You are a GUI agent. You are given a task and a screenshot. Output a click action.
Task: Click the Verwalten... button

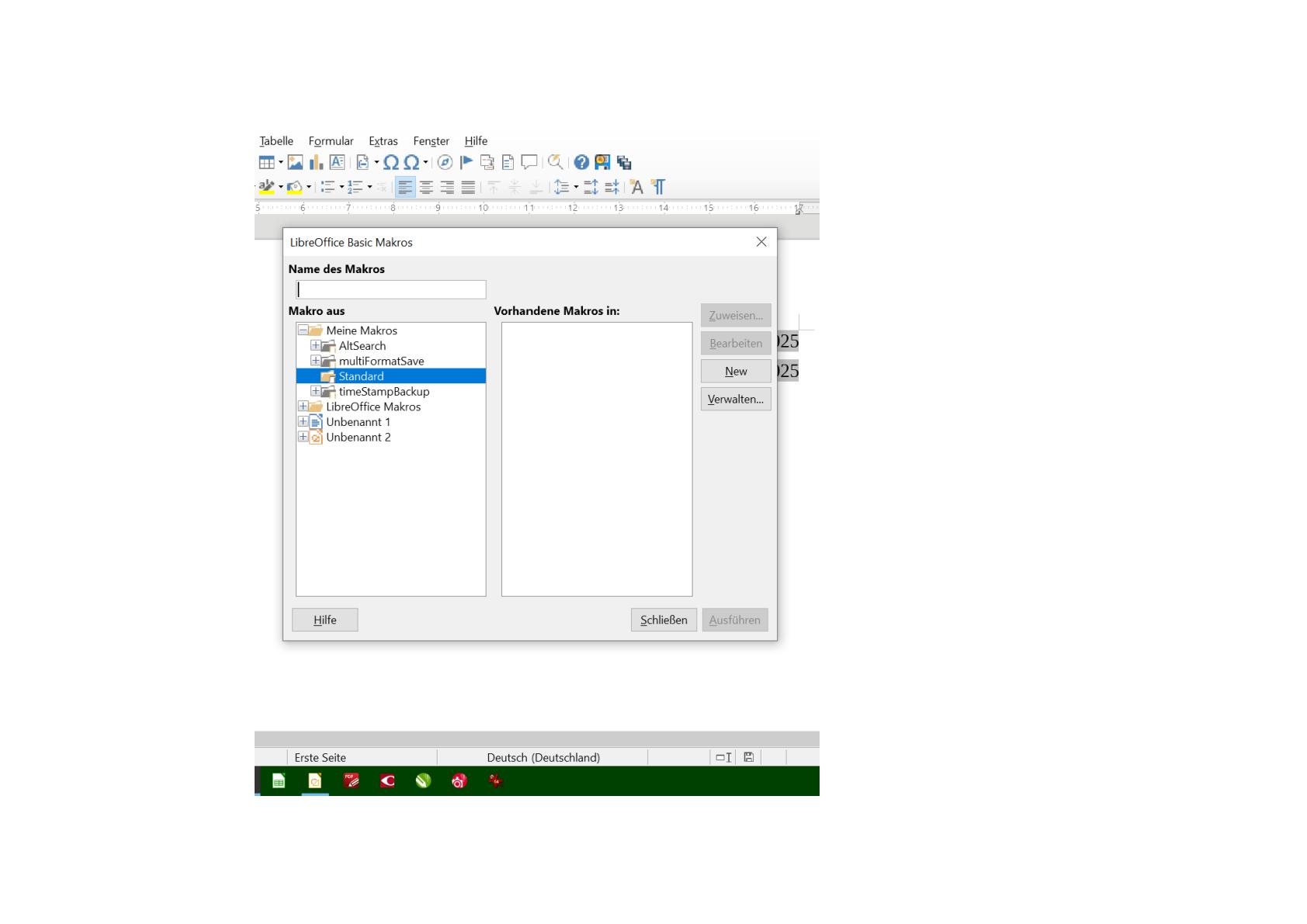pos(735,399)
